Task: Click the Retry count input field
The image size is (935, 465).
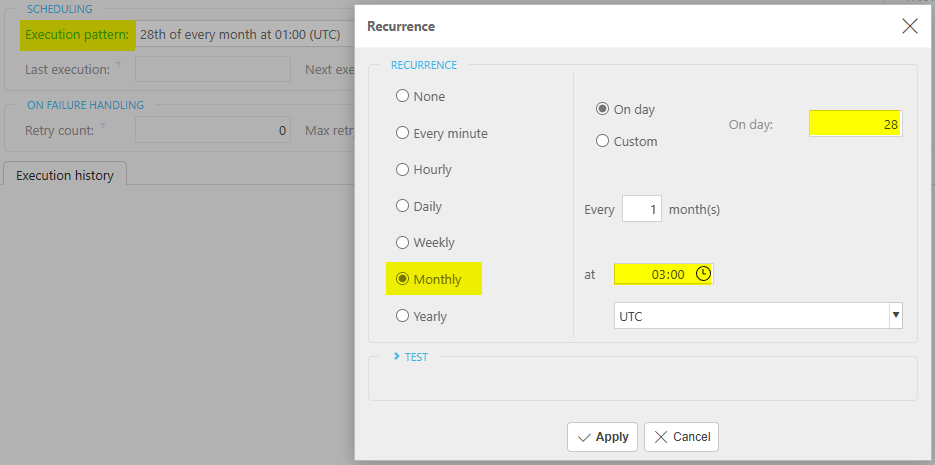Action: [x=212, y=130]
